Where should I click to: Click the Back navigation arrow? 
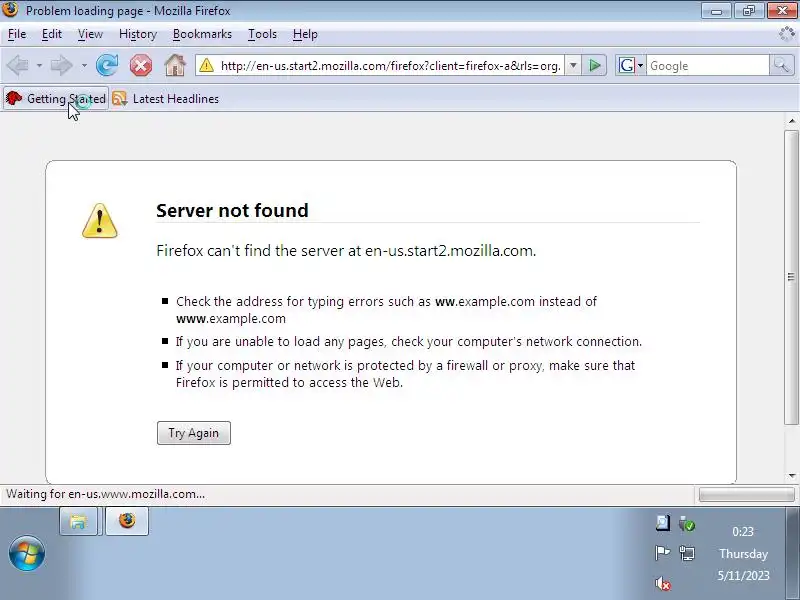pyautogui.click(x=18, y=65)
